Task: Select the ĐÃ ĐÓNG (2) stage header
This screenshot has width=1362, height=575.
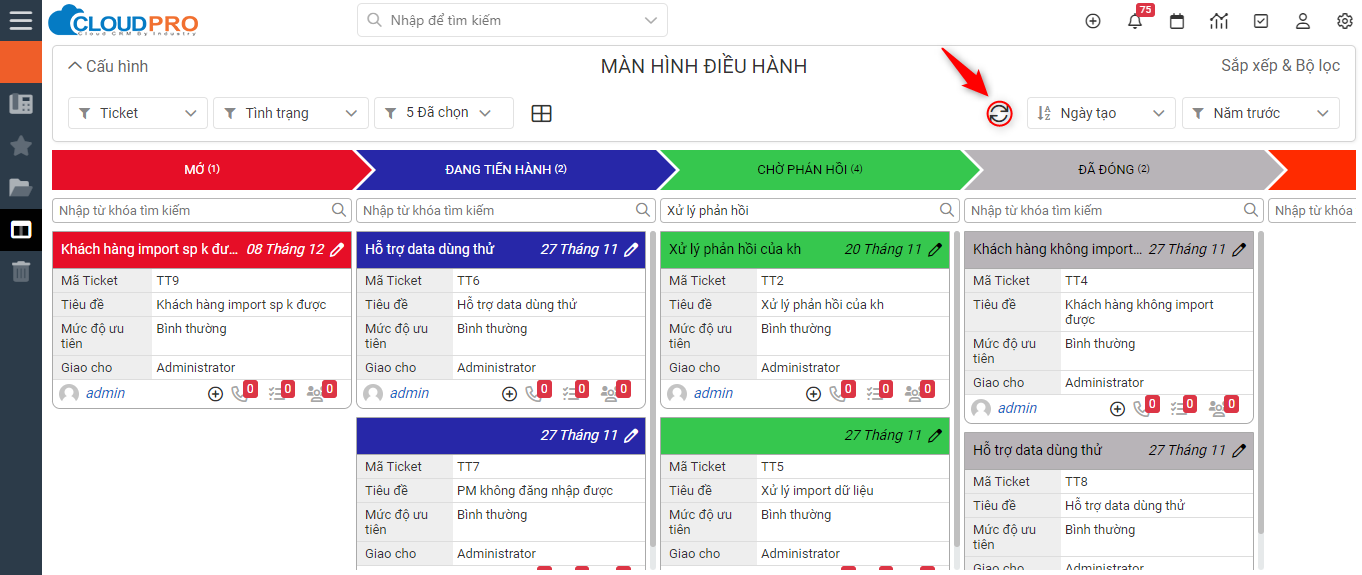Action: (1114, 170)
